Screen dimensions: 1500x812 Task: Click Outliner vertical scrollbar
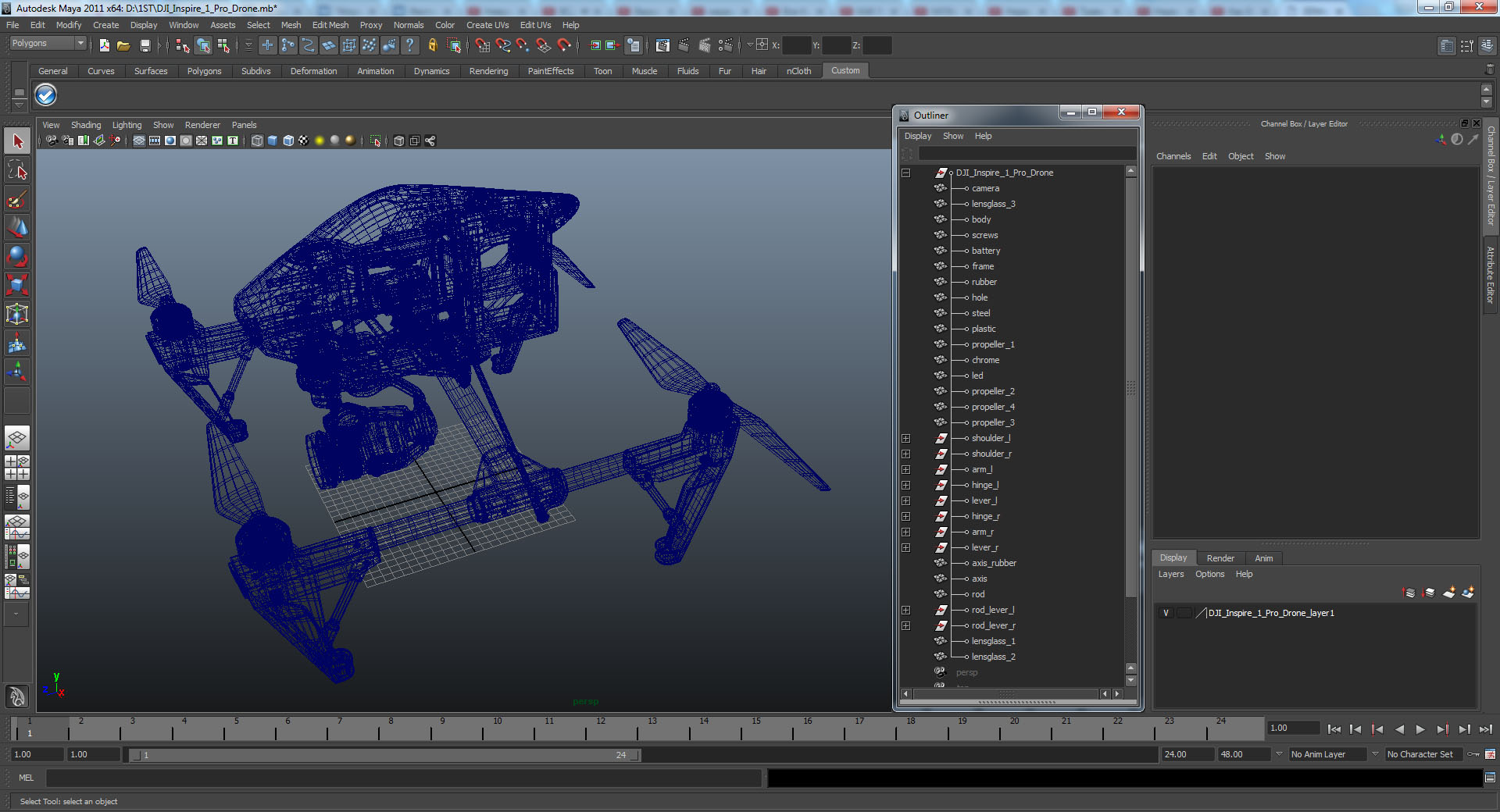tap(1130, 387)
